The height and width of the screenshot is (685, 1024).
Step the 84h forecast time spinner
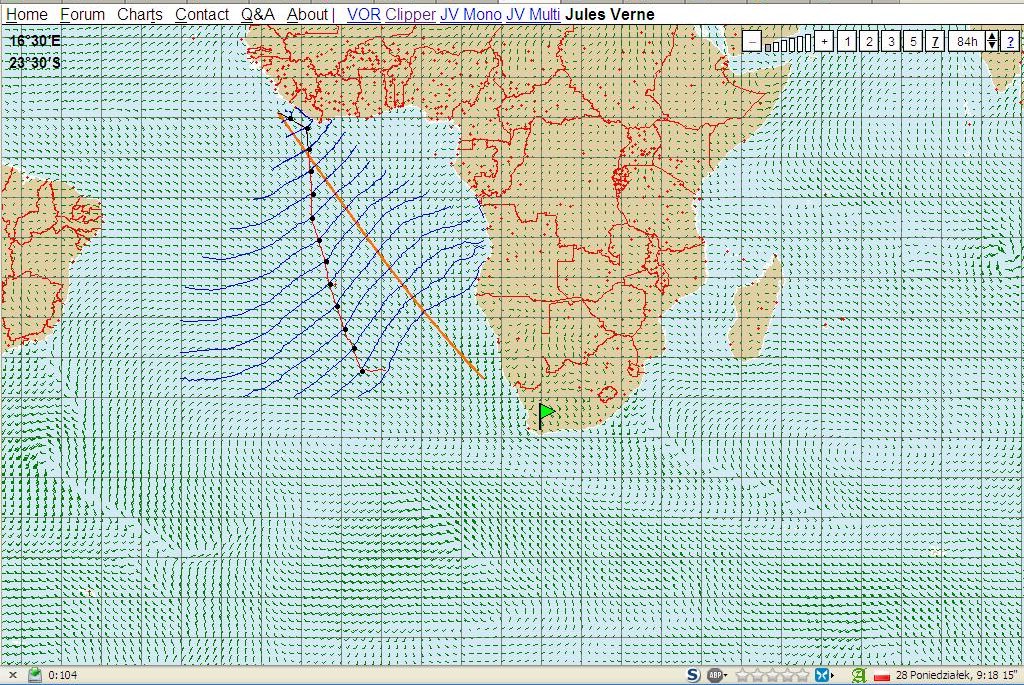991,41
